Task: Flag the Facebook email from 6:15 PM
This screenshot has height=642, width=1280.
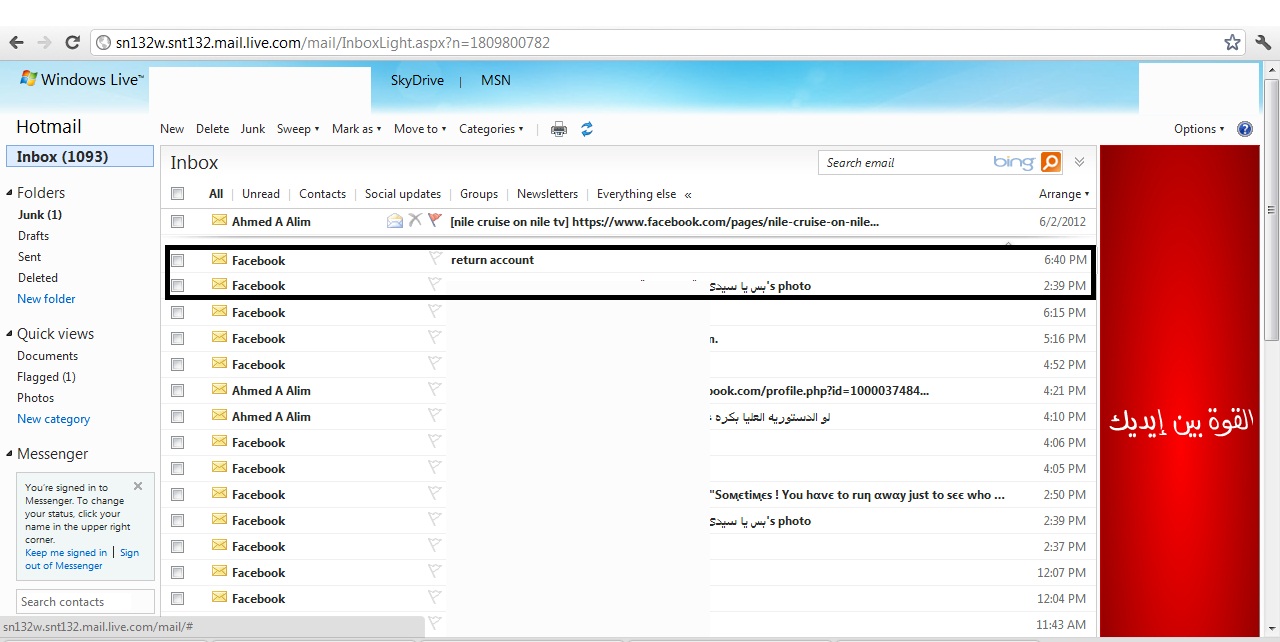Action: tap(434, 312)
